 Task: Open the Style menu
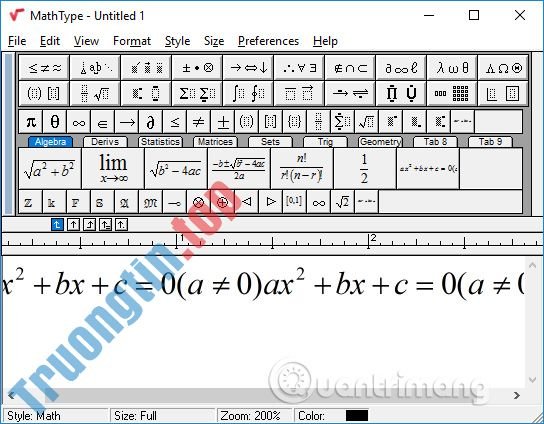177,41
